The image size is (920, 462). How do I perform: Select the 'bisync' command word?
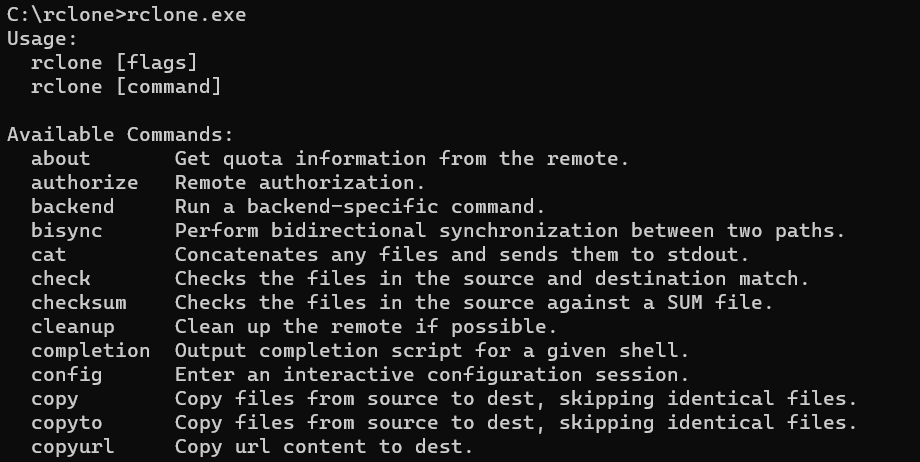coord(66,231)
